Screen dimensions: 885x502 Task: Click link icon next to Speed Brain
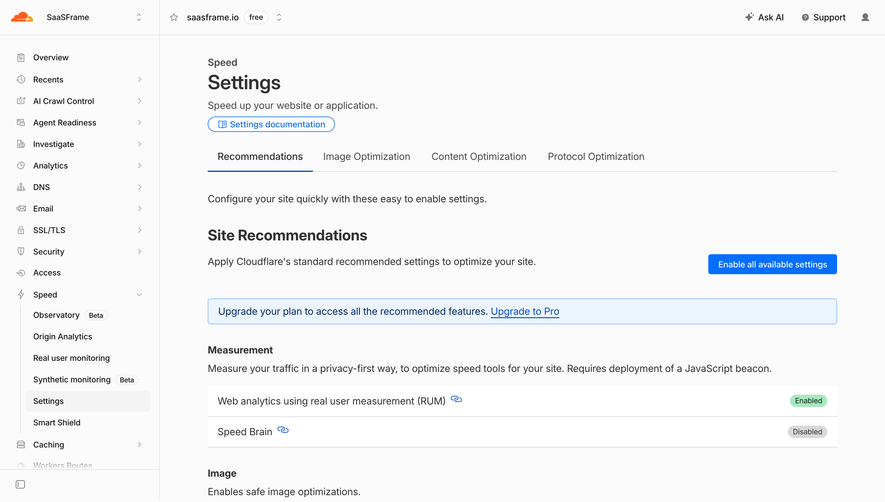[283, 430]
